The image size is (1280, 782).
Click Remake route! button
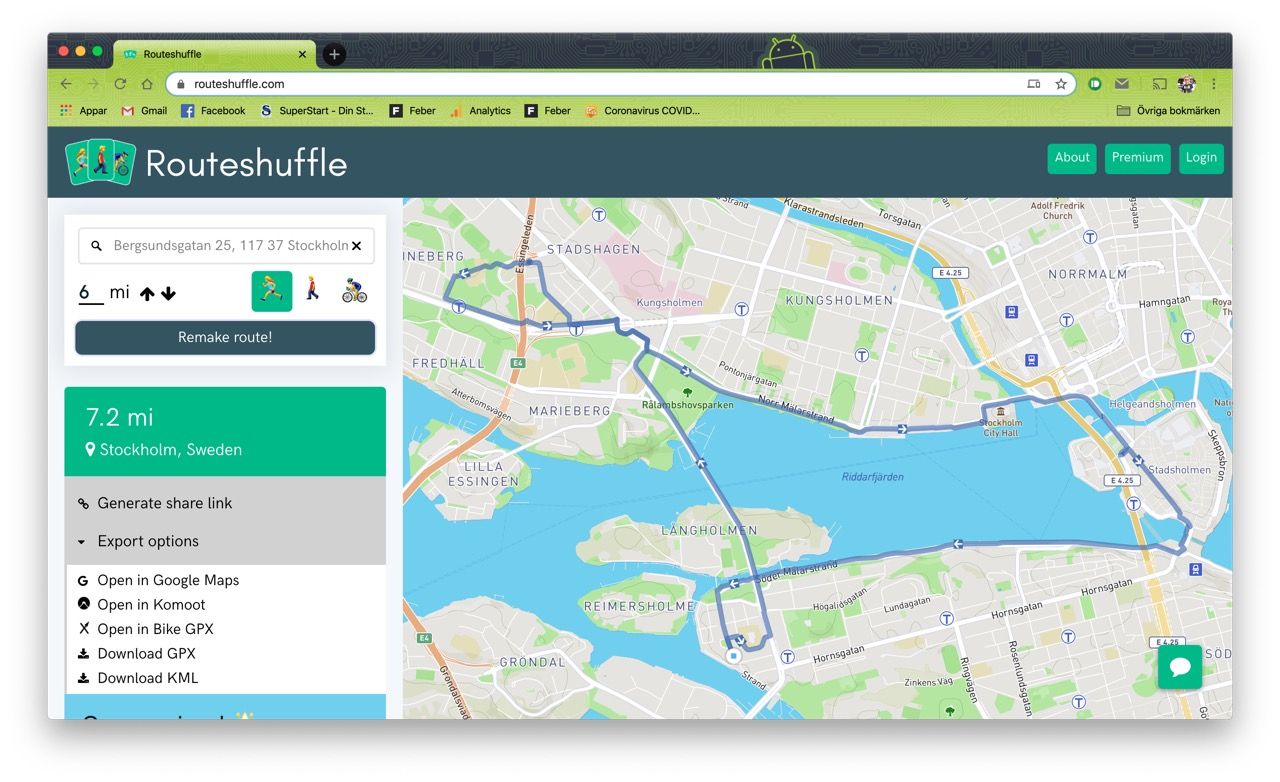[x=225, y=337]
